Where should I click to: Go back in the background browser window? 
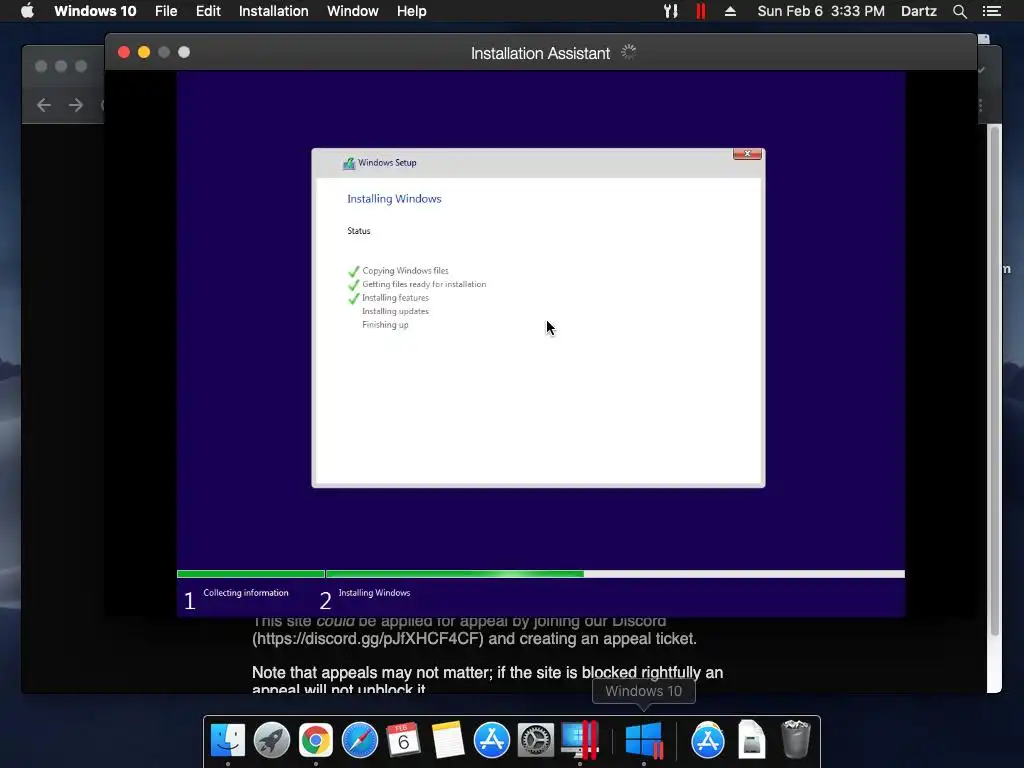(x=44, y=105)
